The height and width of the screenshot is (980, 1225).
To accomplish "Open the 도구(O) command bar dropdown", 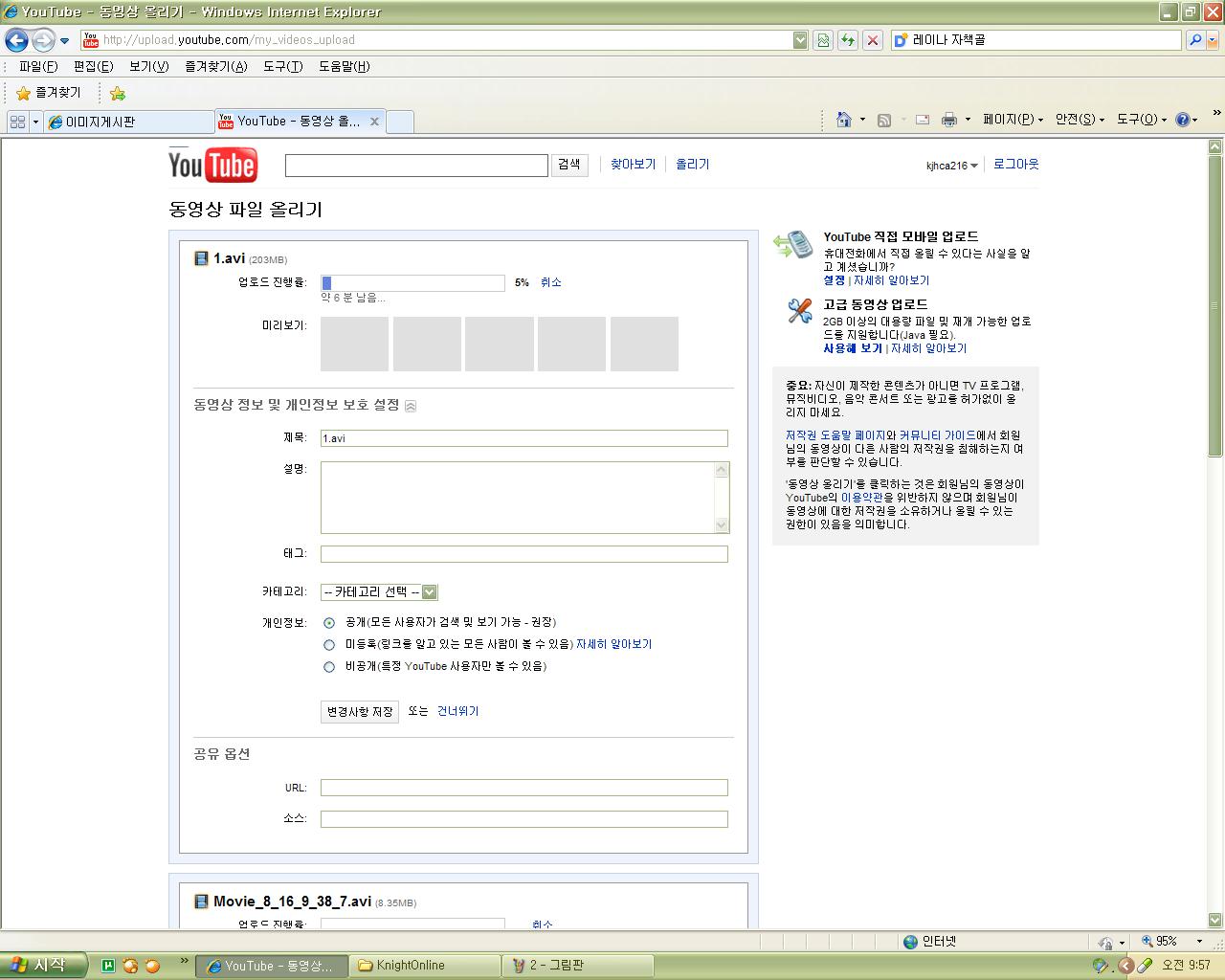I will click(1142, 120).
